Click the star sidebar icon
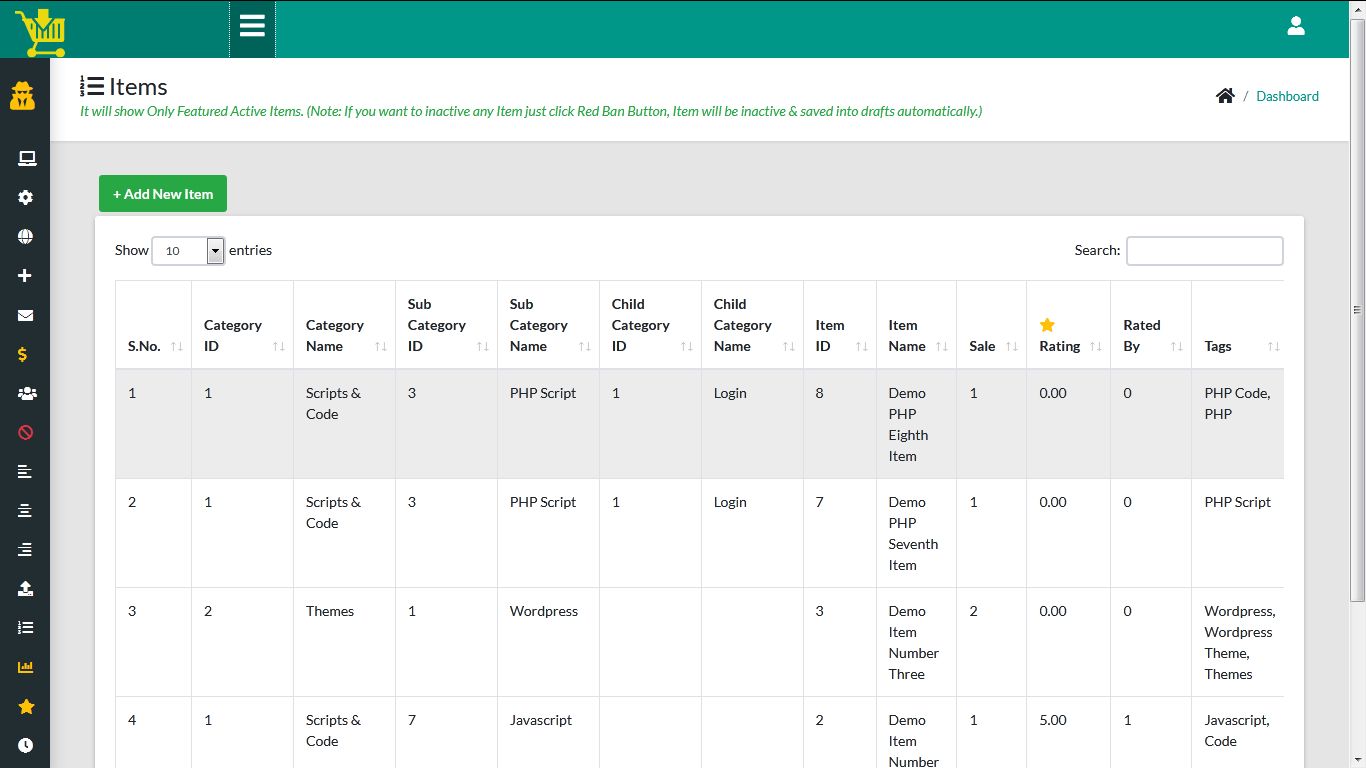 coord(26,707)
